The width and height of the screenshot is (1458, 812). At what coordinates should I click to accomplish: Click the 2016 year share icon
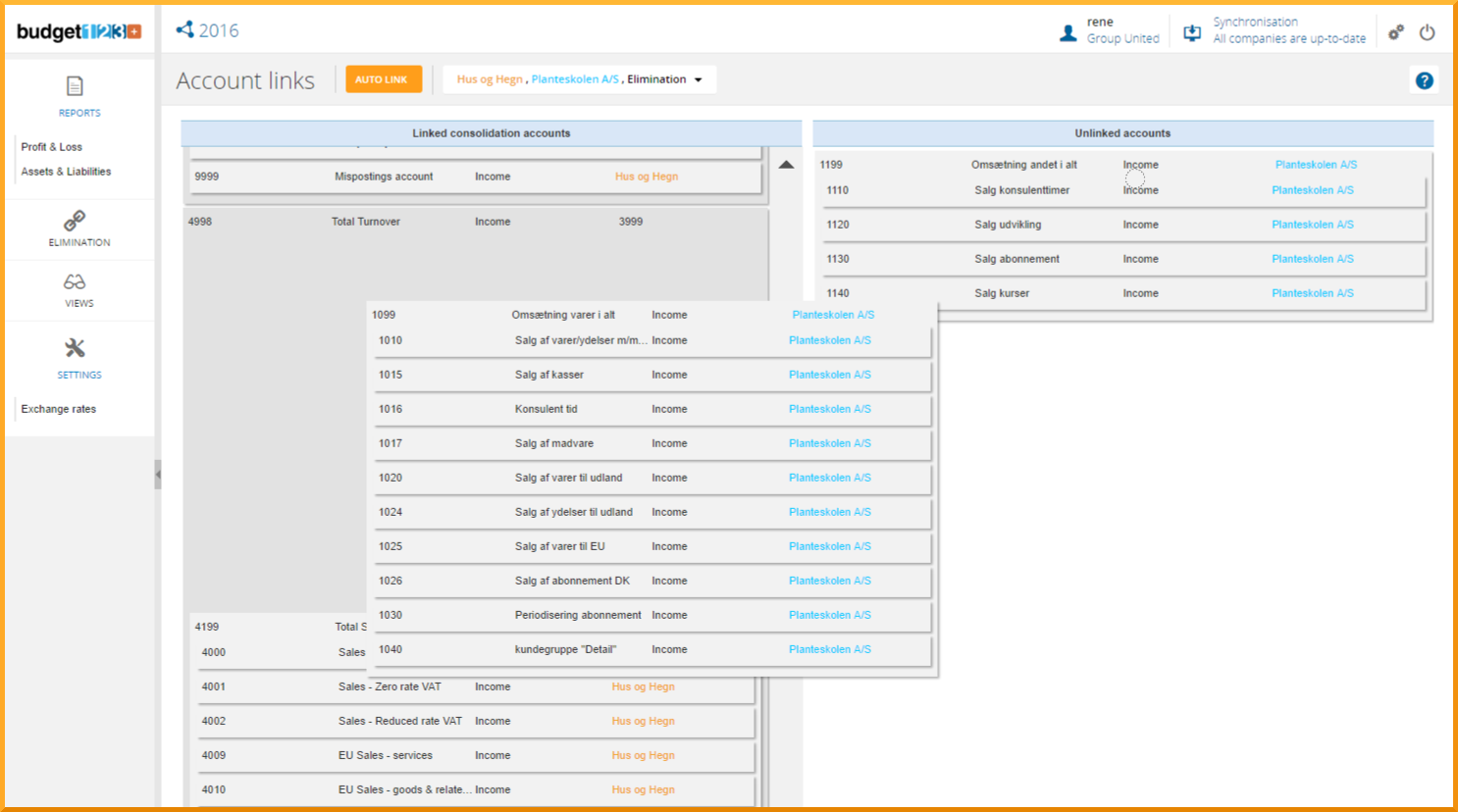click(x=184, y=30)
